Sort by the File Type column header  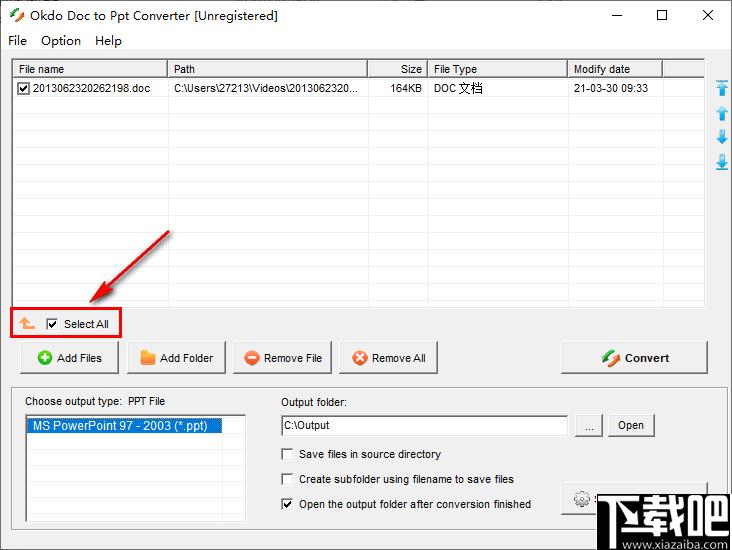pyautogui.click(x=498, y=69)
